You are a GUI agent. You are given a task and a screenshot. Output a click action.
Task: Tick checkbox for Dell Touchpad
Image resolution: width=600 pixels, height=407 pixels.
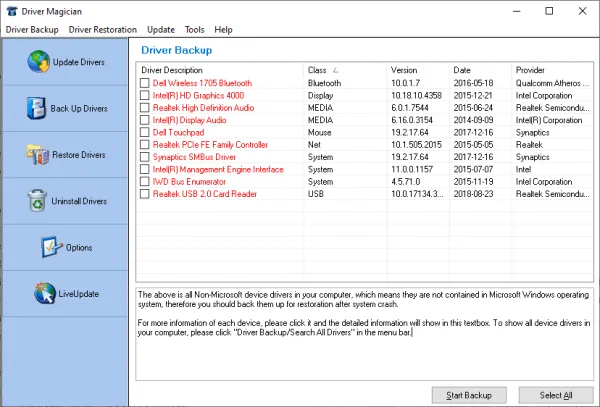coord(145,132)
